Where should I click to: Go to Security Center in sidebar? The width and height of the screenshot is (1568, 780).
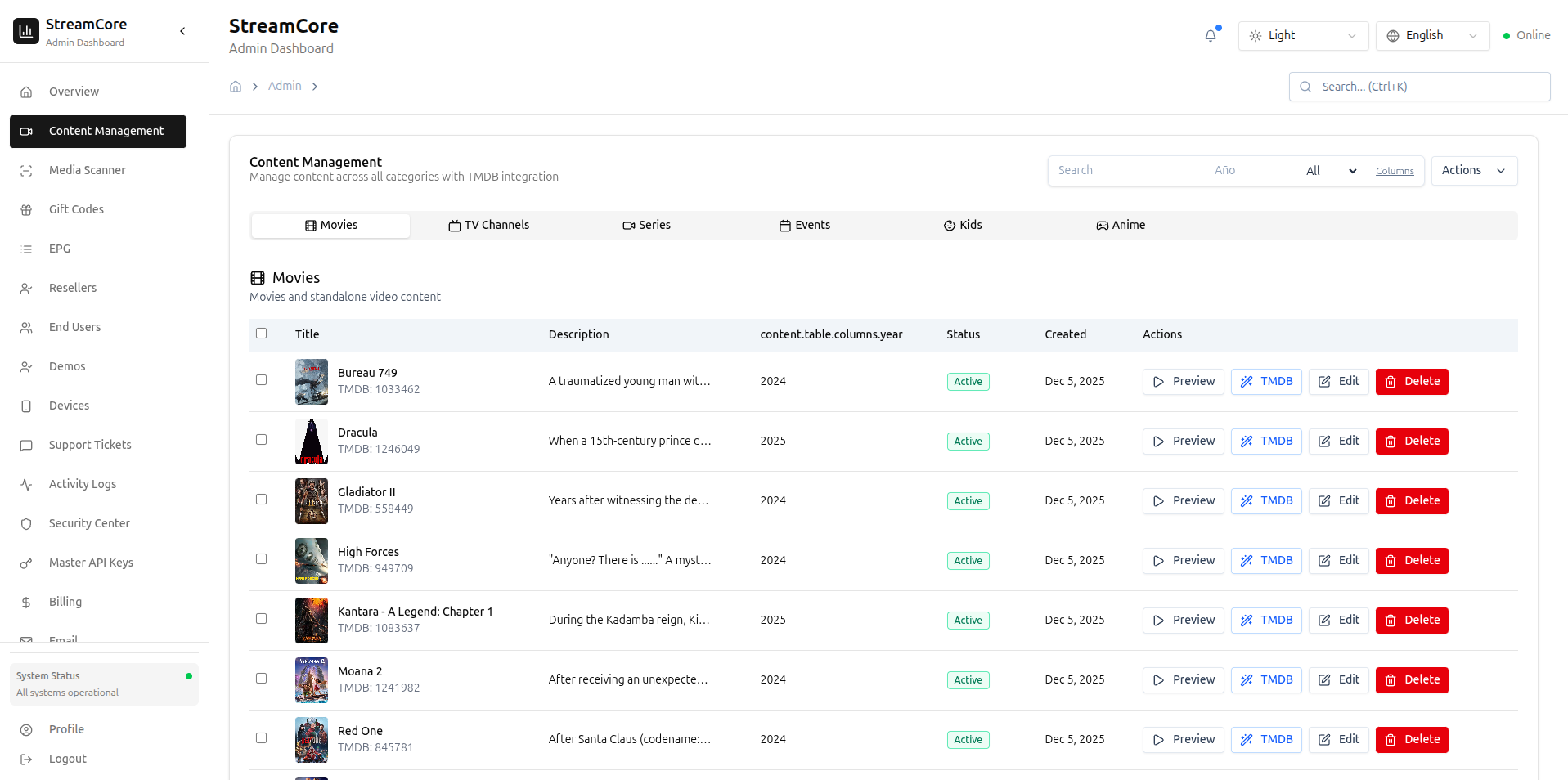[89, 523]
